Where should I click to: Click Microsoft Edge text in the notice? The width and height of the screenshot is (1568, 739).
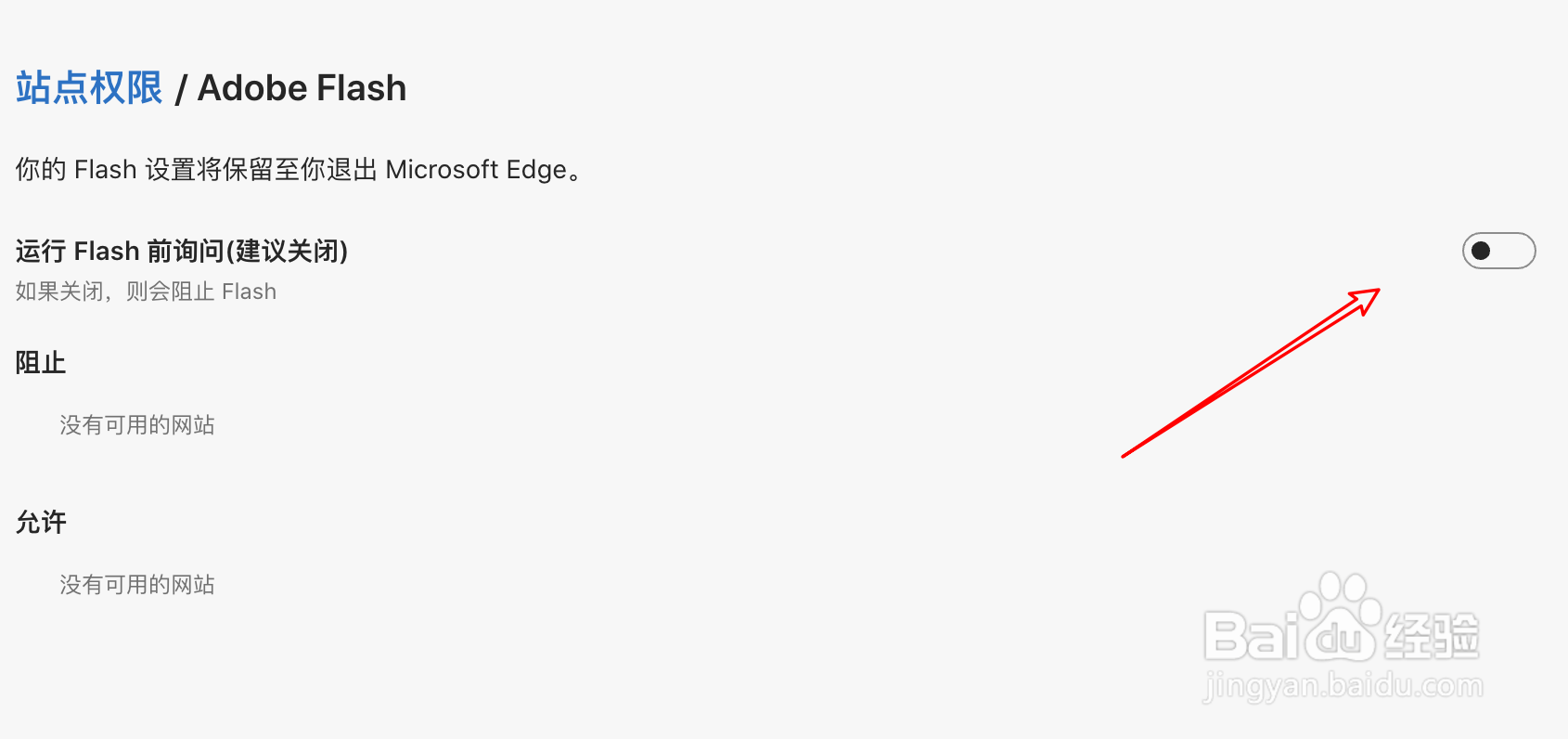pyautogui.click(x=476, y=170)
